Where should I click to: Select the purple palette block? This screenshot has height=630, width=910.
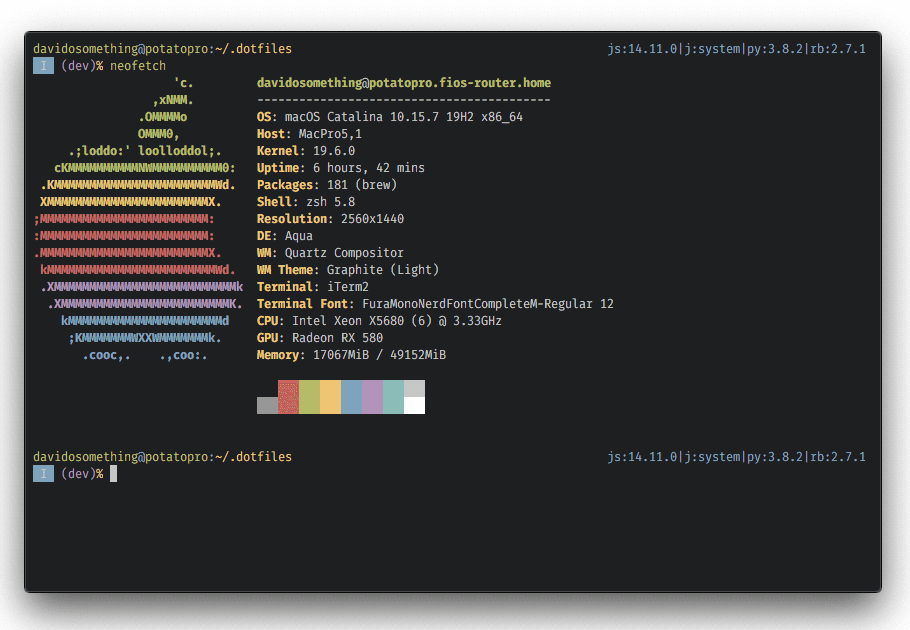coord(373,397)
